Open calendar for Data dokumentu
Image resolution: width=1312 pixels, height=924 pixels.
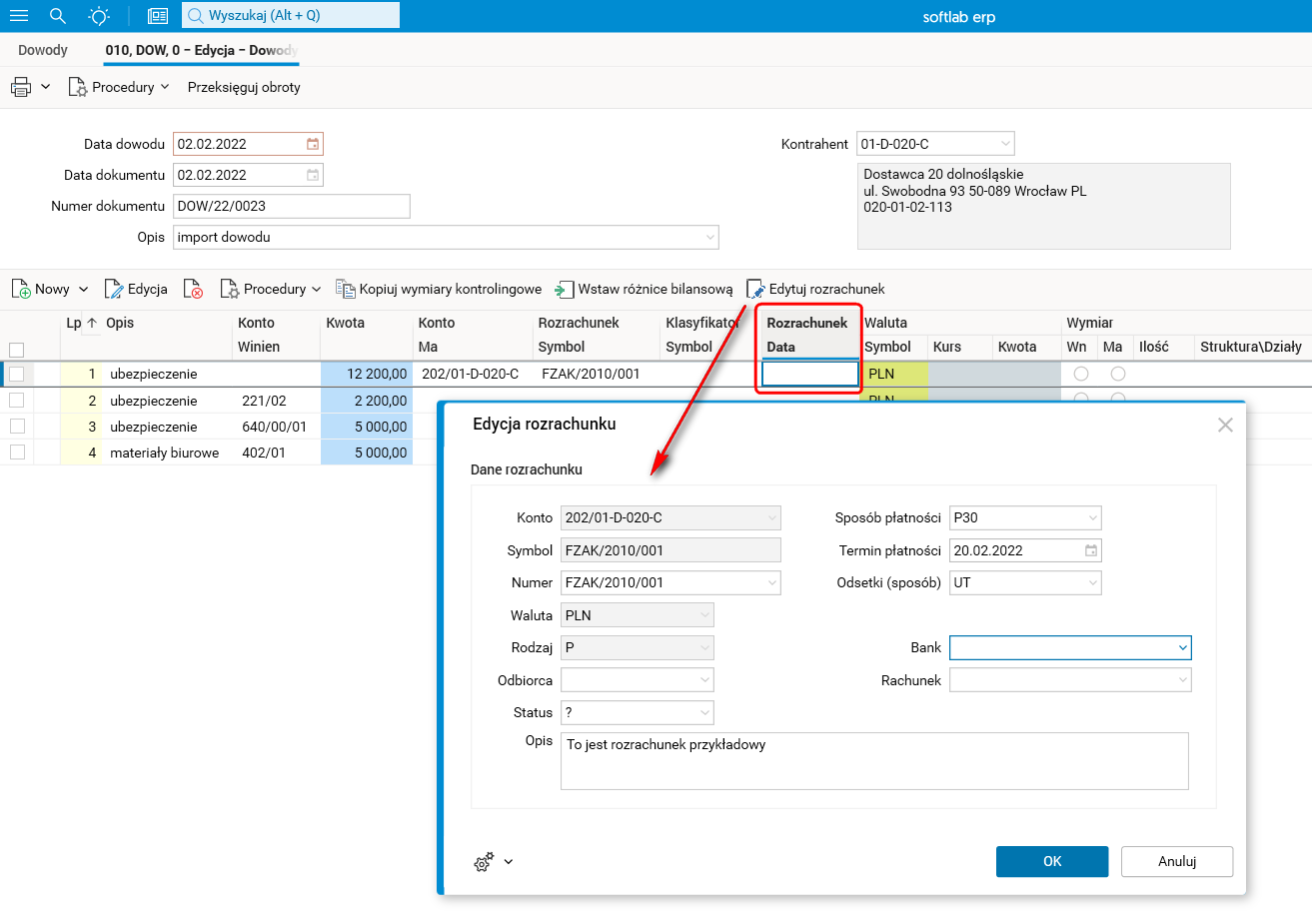pos(313,175)
